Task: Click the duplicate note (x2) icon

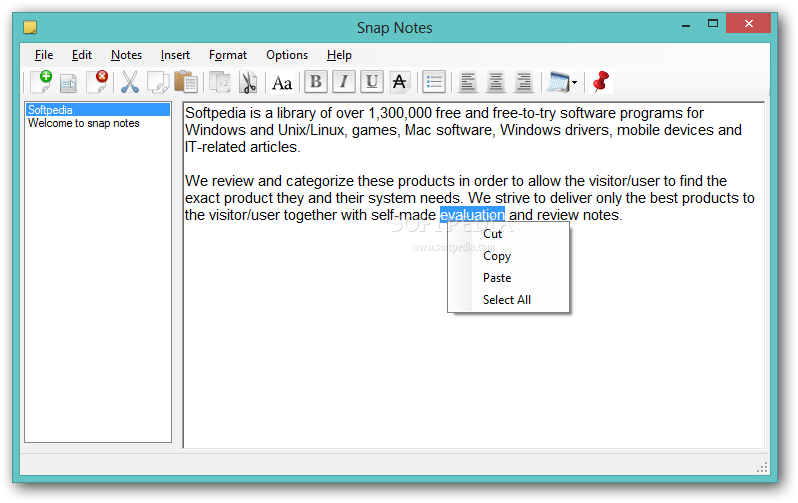Action: (x=220, y=82)
